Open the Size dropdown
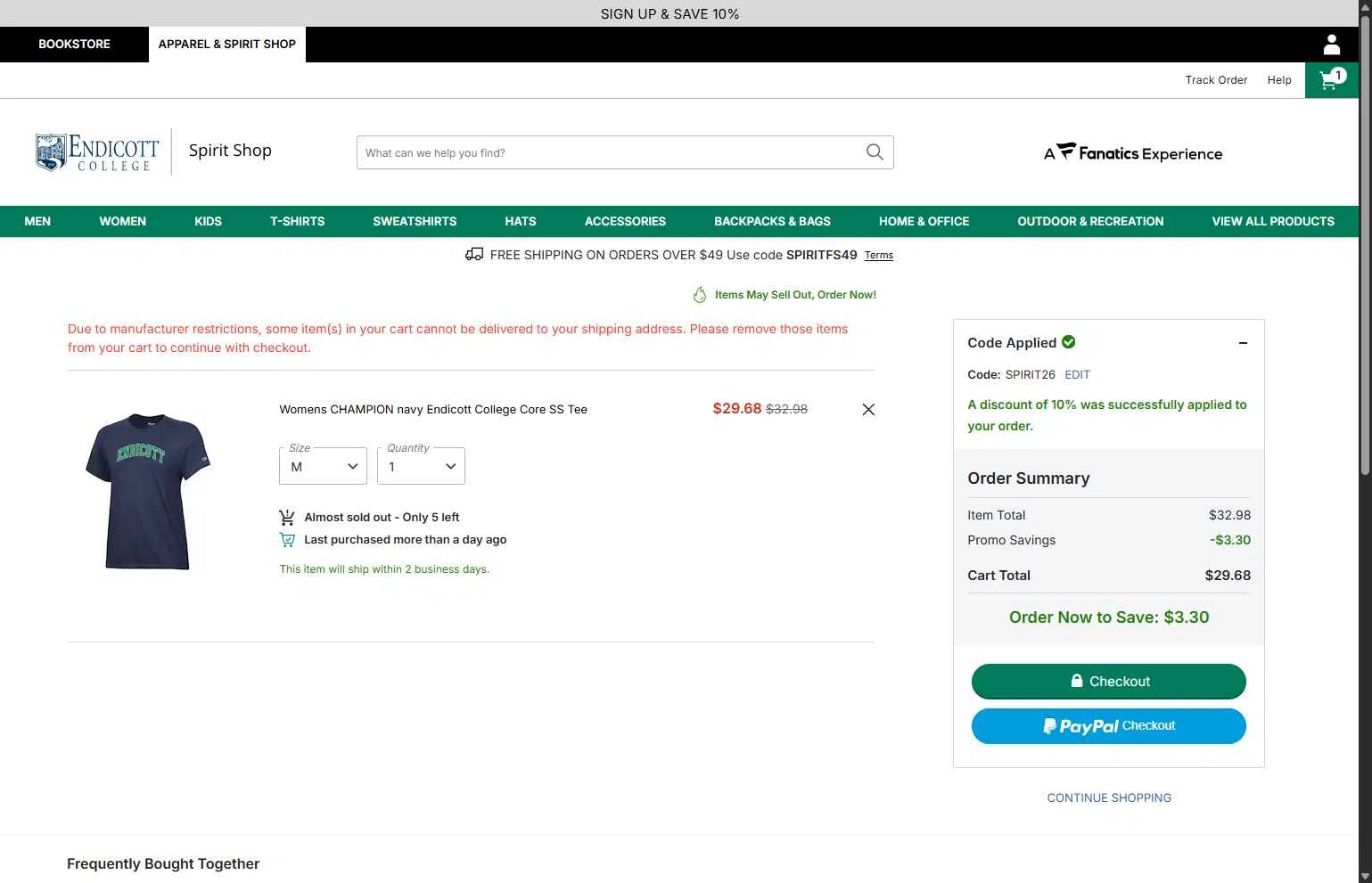This screenshot has width=1372, height=883. 323,466
